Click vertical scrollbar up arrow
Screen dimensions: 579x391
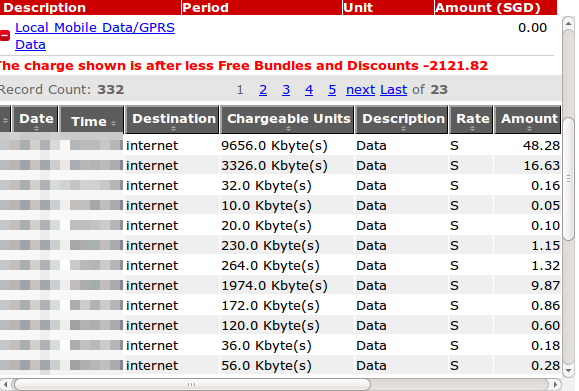[569, 24]
